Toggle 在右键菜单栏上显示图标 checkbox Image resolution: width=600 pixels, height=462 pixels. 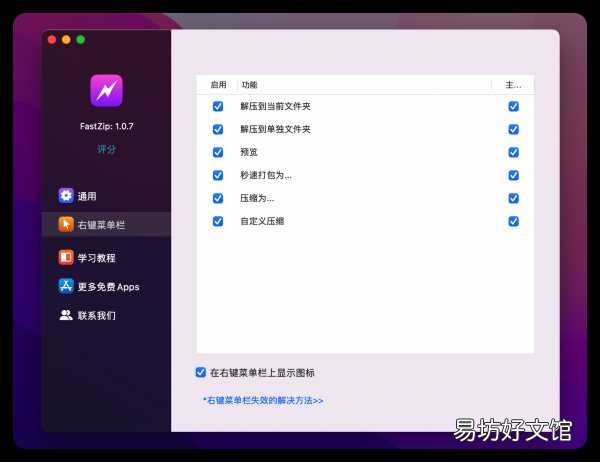tap(201, 372)
